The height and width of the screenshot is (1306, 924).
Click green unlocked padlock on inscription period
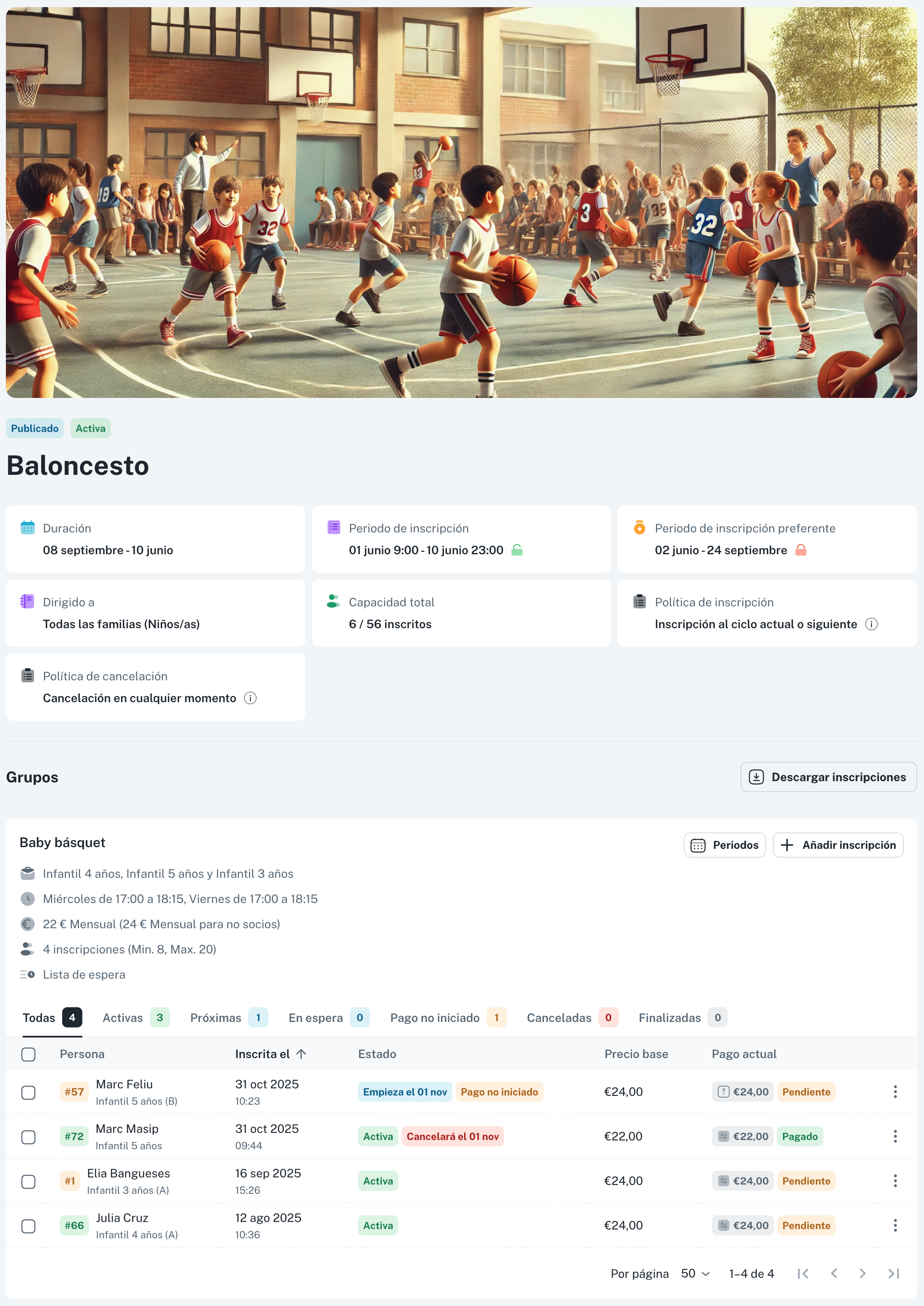[517, 550]
